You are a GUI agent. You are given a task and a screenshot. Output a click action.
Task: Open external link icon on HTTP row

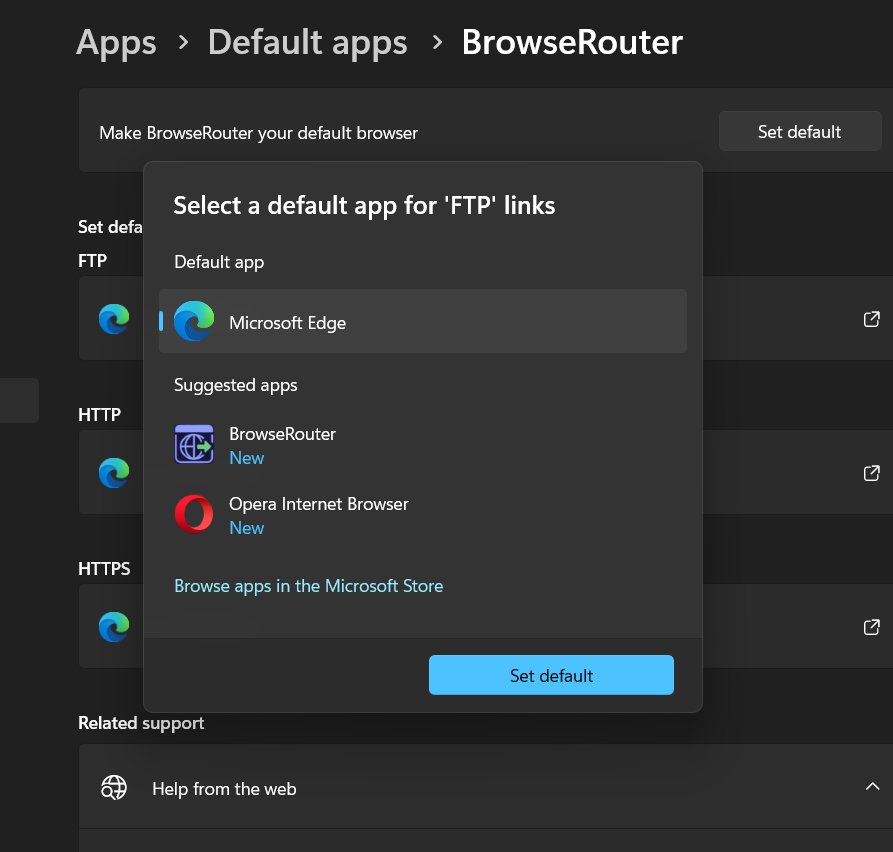[x=871, y=473]
